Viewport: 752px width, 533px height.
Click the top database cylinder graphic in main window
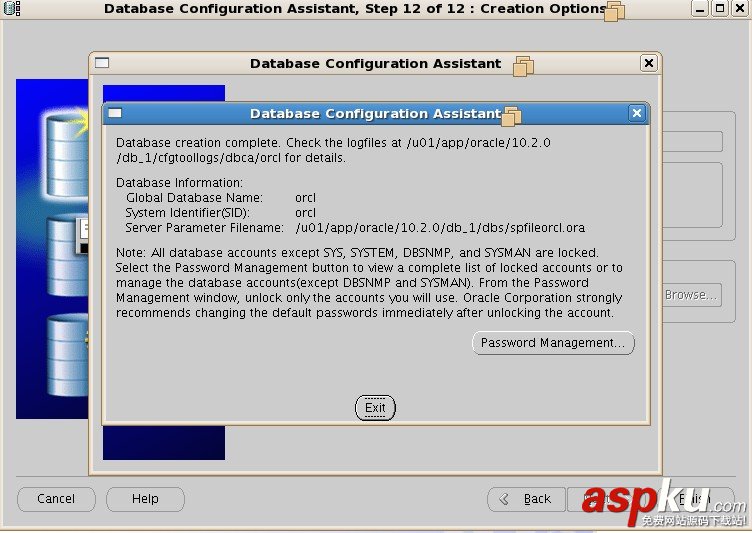pos(67,154)
